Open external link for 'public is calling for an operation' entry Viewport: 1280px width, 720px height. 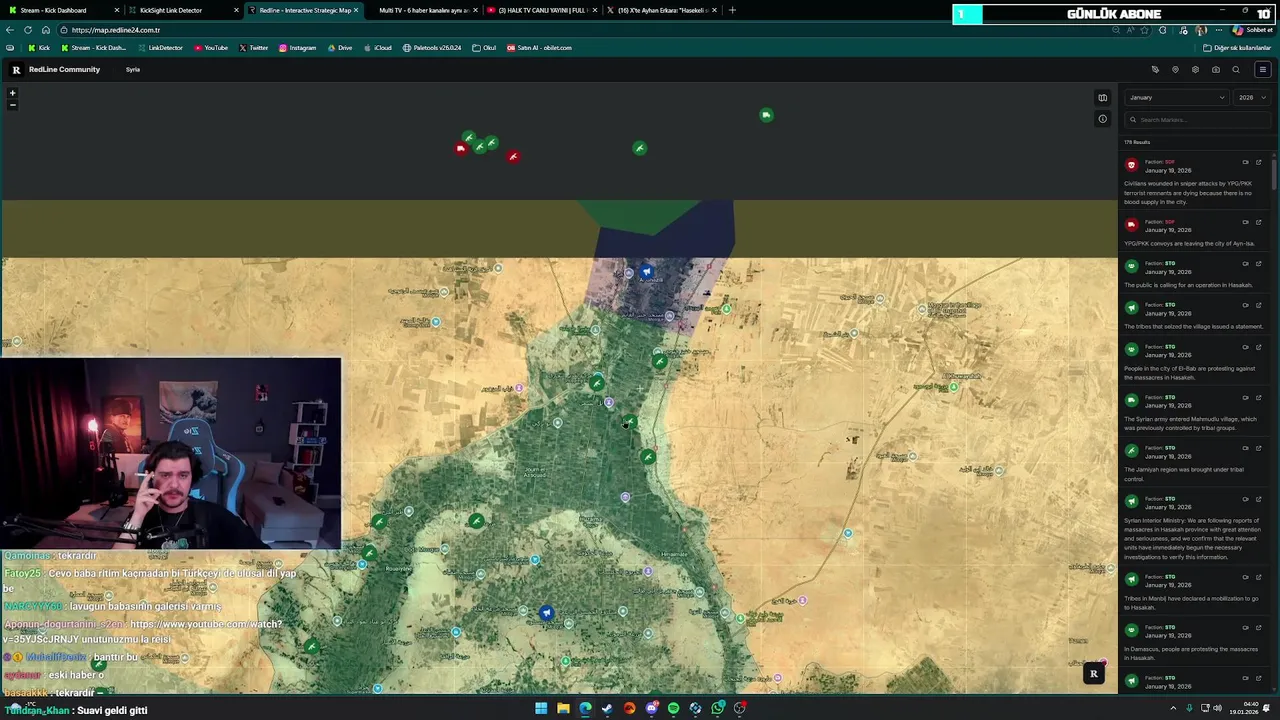(x=1259, y=264)
